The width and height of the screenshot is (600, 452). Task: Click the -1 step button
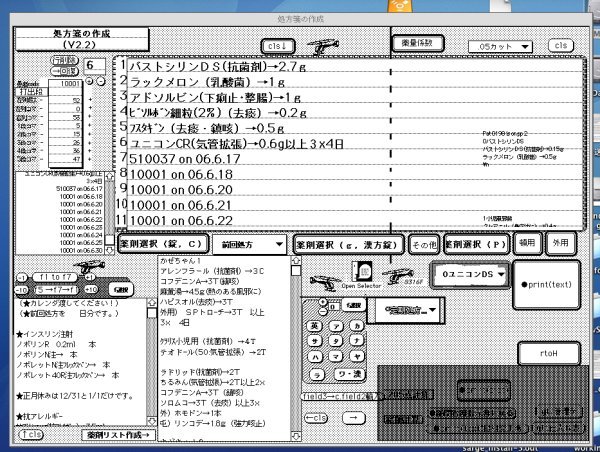pyautogui.click(x=22, y=278)
